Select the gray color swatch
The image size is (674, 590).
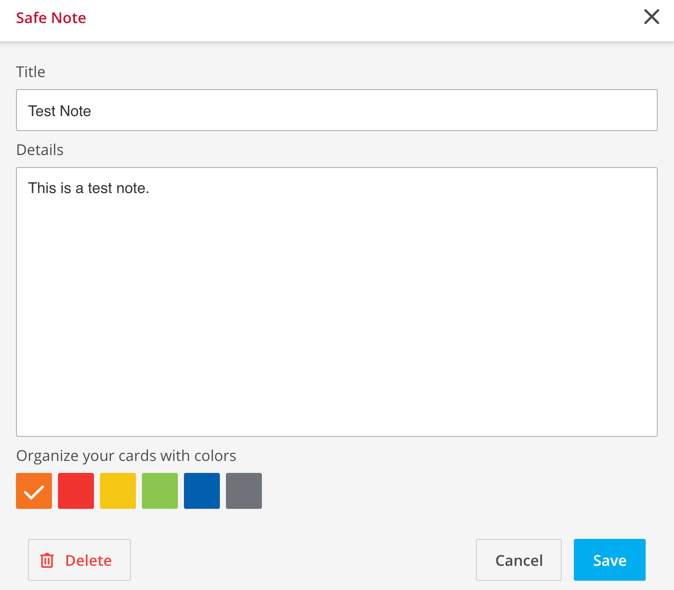(x=244, y=491)
